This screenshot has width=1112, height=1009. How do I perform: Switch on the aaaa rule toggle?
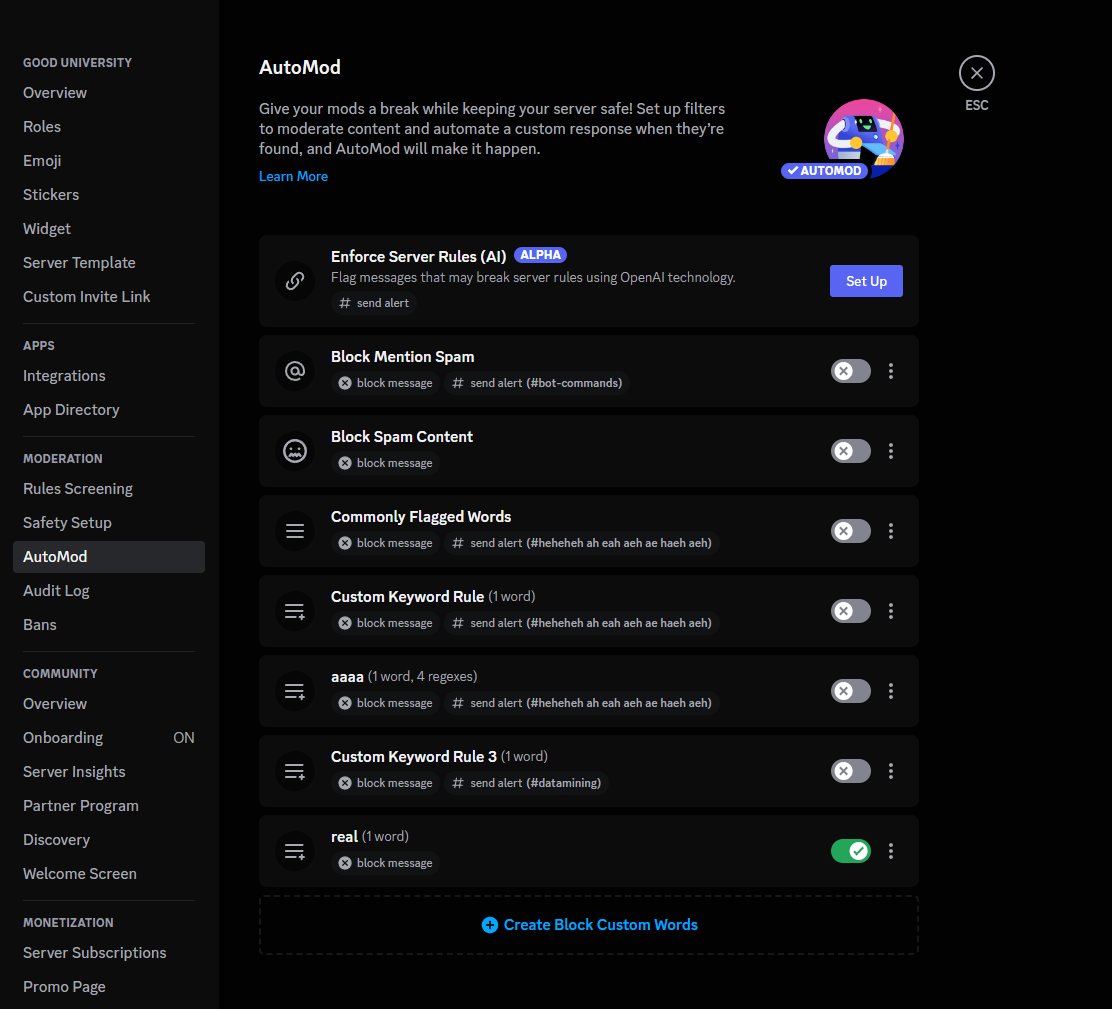point(850,691)
